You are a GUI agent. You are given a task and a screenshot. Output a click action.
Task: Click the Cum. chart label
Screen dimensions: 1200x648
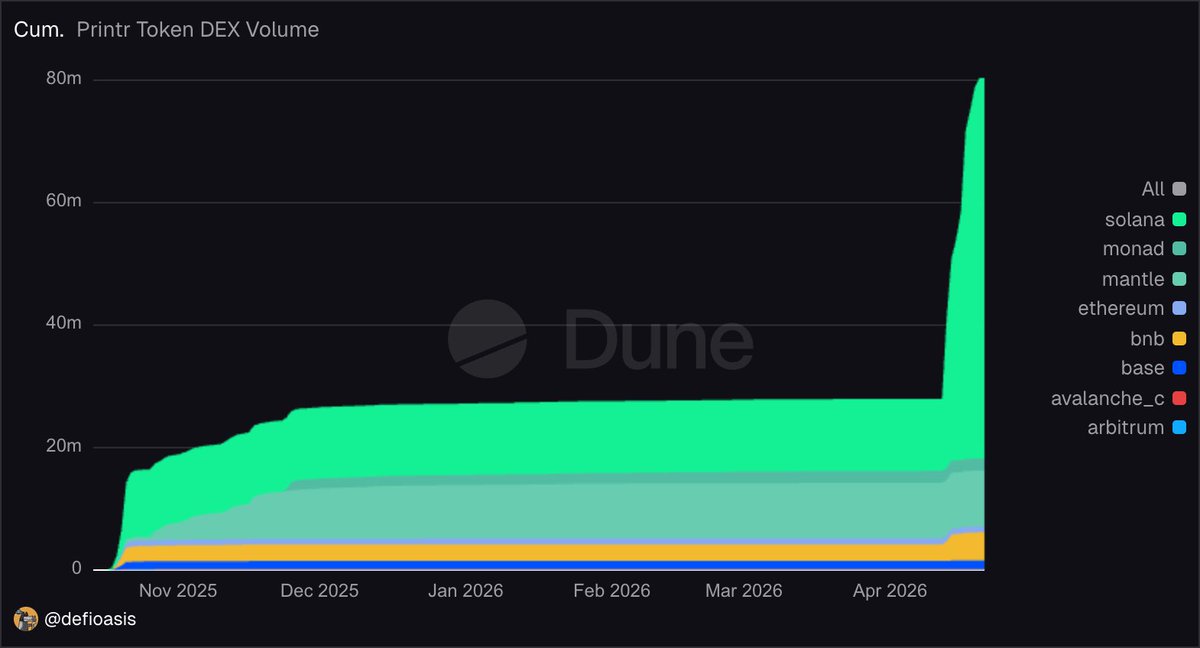point(38,30)
